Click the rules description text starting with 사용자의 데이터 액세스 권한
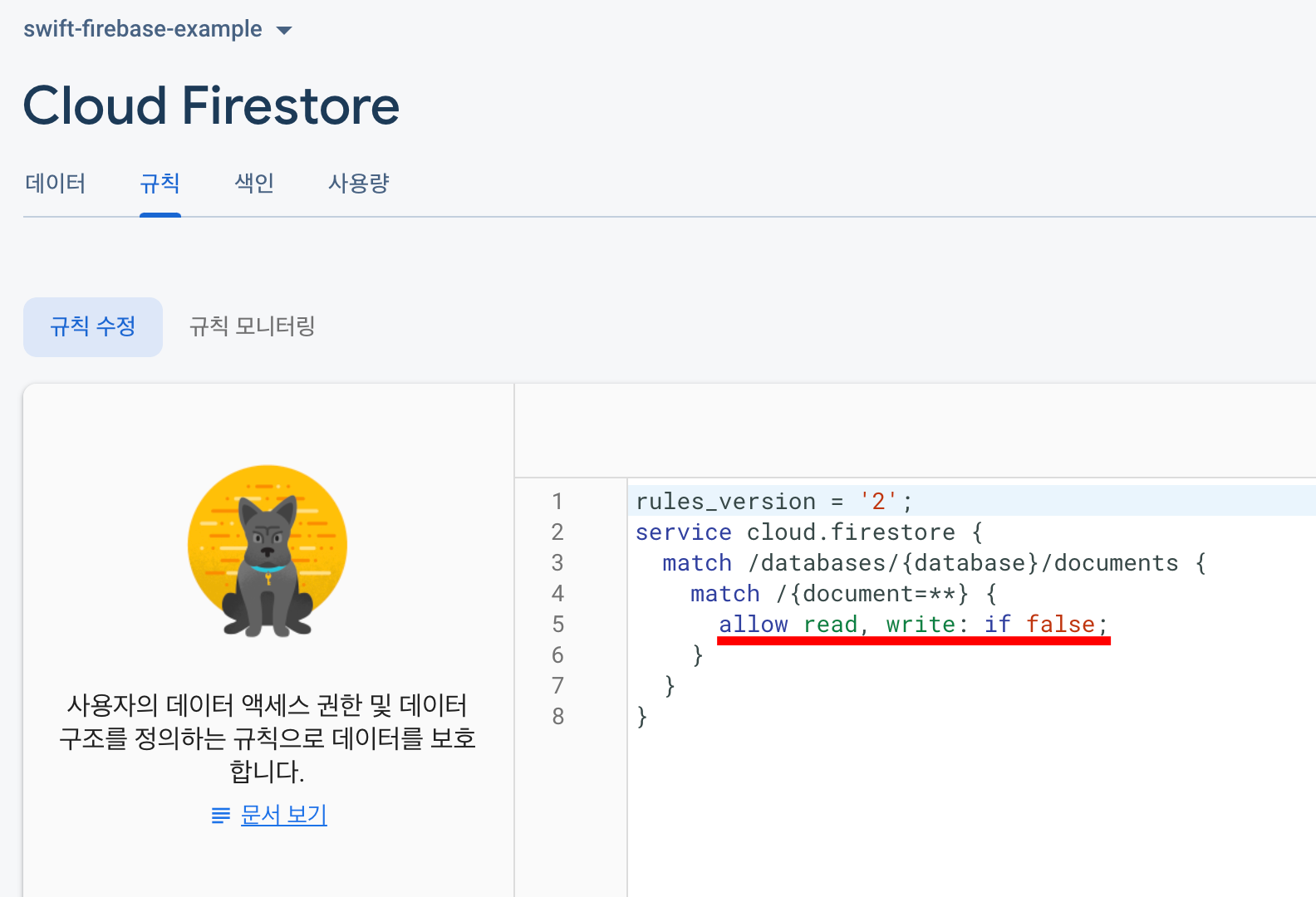Image resolution: width=1316 pixels, height=897 pixels. tap(268, 738)
